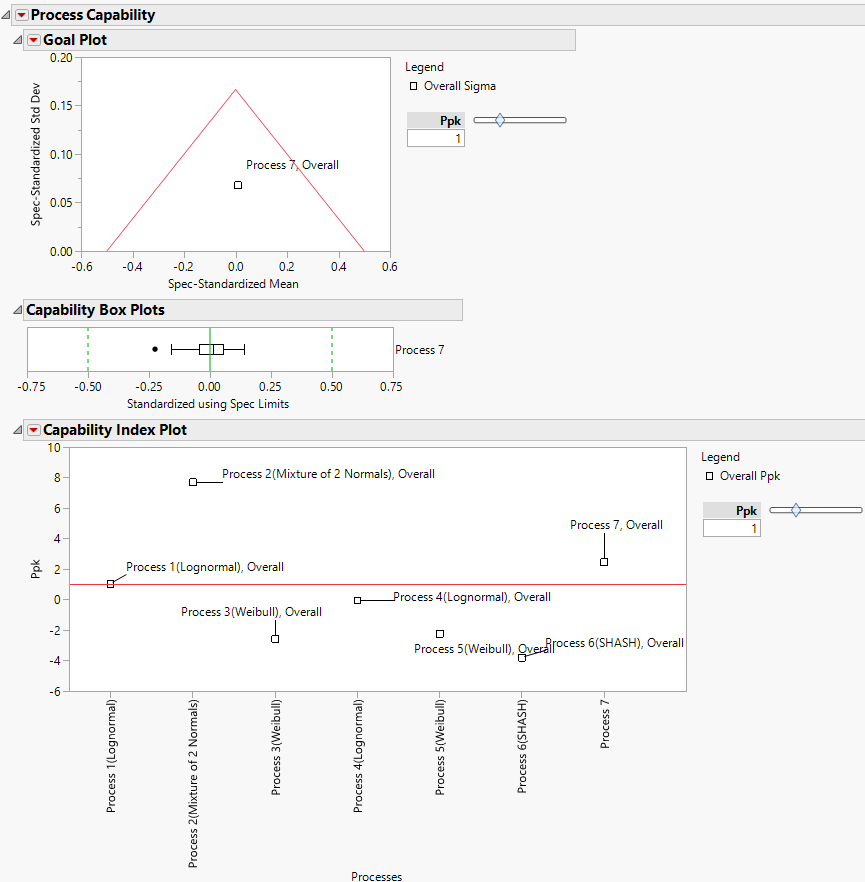
Task: Open the Goal Plot red triangle menu
Action: pyautogui.click(x=33, y=39)
